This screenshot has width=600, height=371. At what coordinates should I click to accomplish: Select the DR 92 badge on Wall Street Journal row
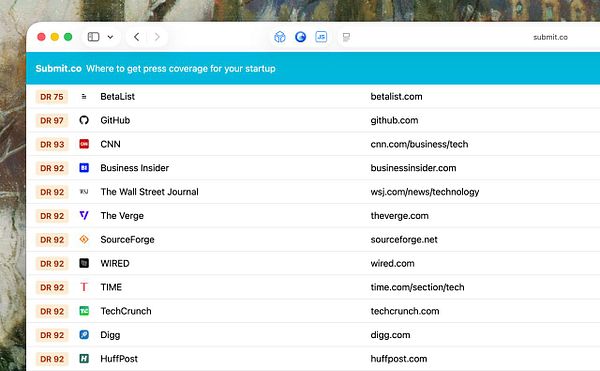[52, 192]
